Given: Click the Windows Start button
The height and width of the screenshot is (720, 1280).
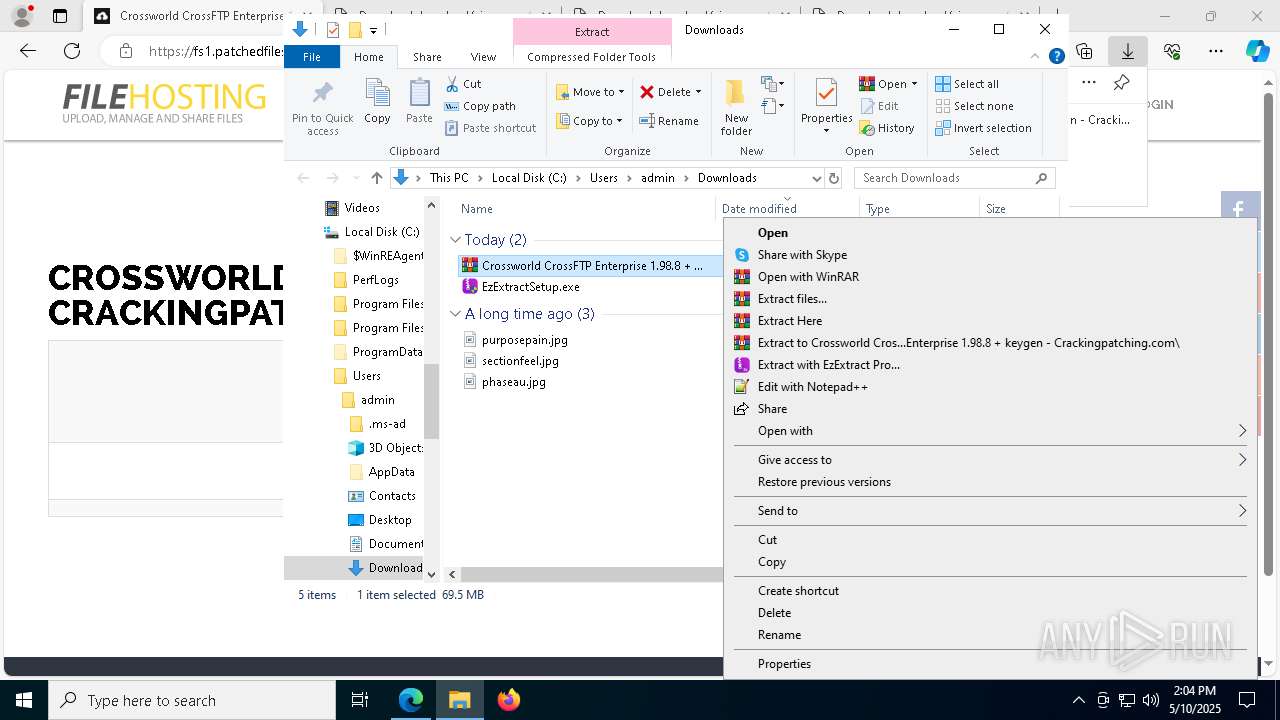Looking at the screenshot, I should click(x=24, y=700).
